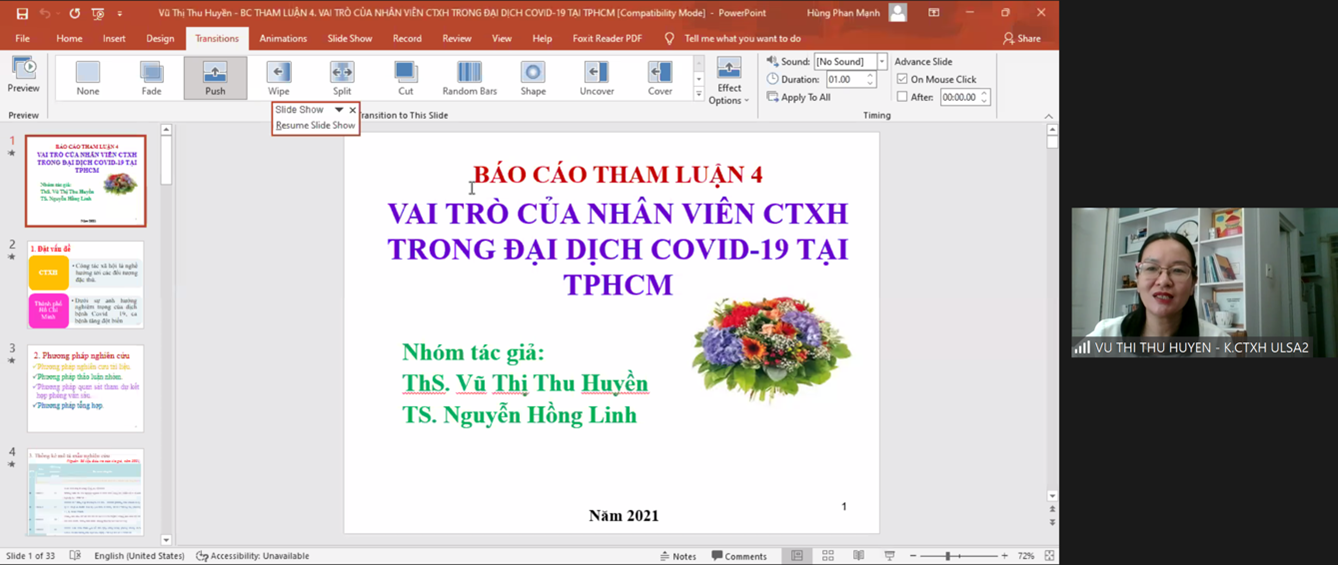
Task: Open Customize Quick Access Toolbar arrow
Action: click(x=120, y=14)
